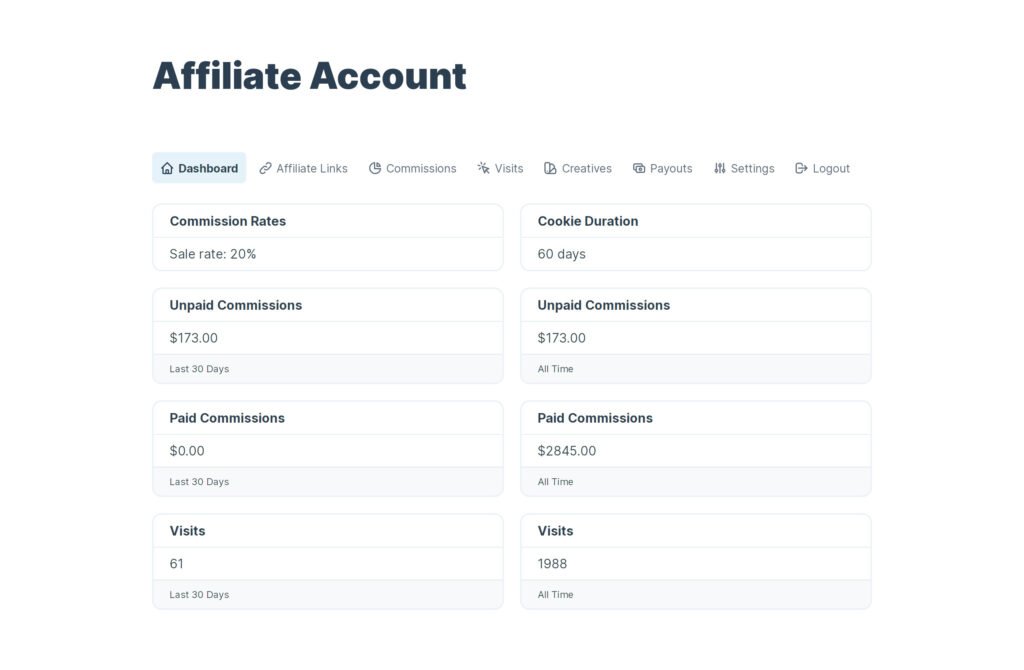Open the Dashboard tab
The image size is (1024, 670).
[199, 168]
